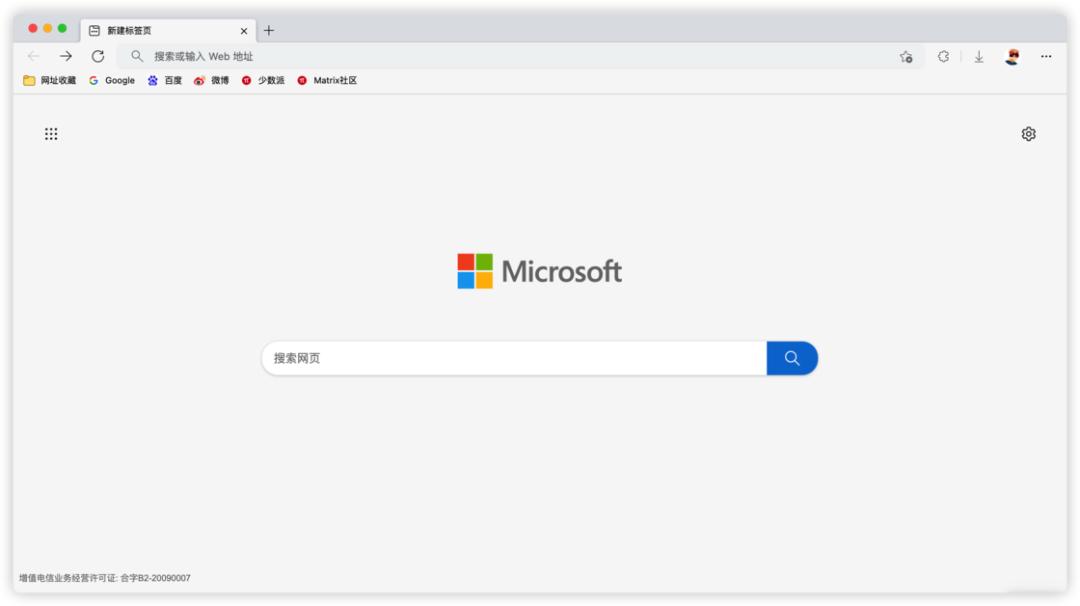Image resolution: width=1080 pixels, height=606 pixels.
Task: Click the Microsoft logo
Action: (540, 271)
